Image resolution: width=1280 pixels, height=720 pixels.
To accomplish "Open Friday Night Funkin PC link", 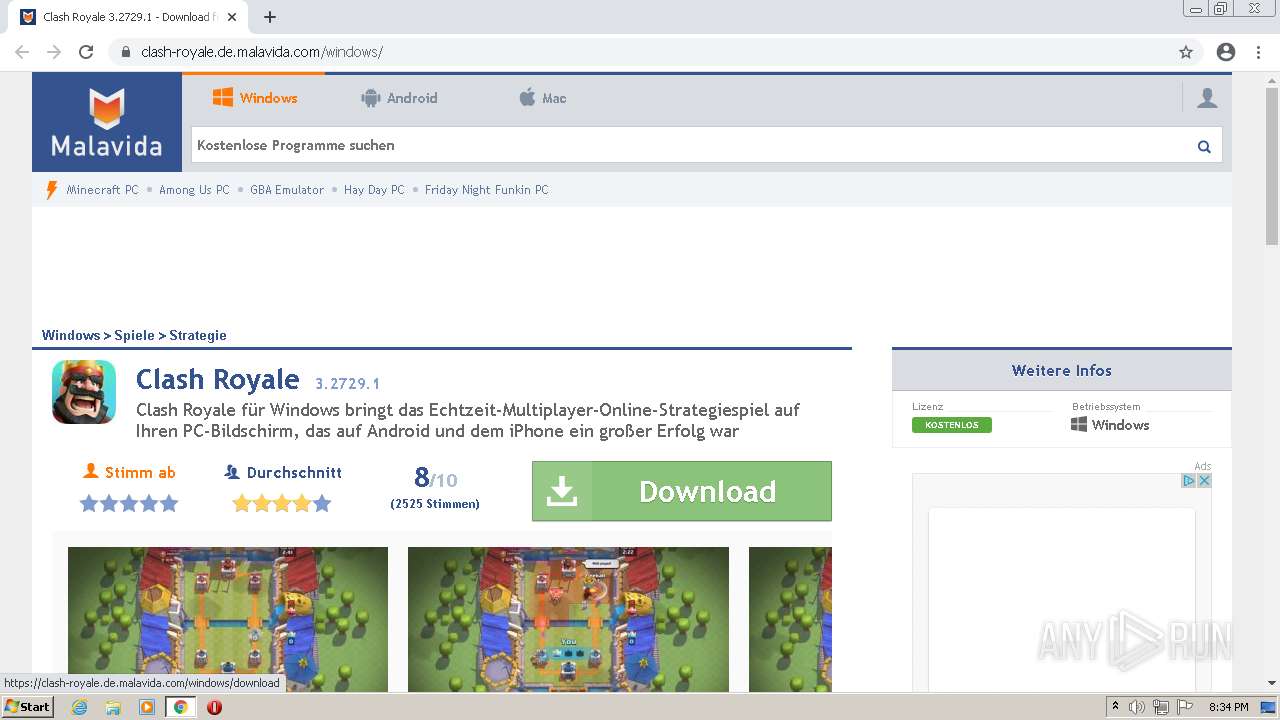I will 487,190.
